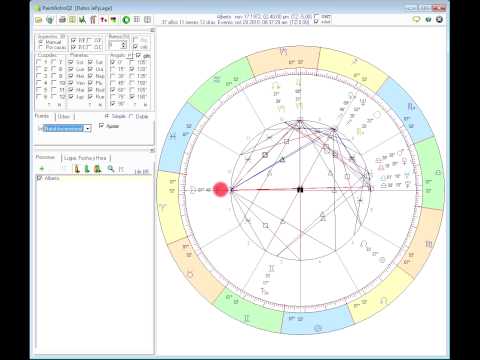Click the single brown person icon
This screenshot has height=360, width=480.
77,169
